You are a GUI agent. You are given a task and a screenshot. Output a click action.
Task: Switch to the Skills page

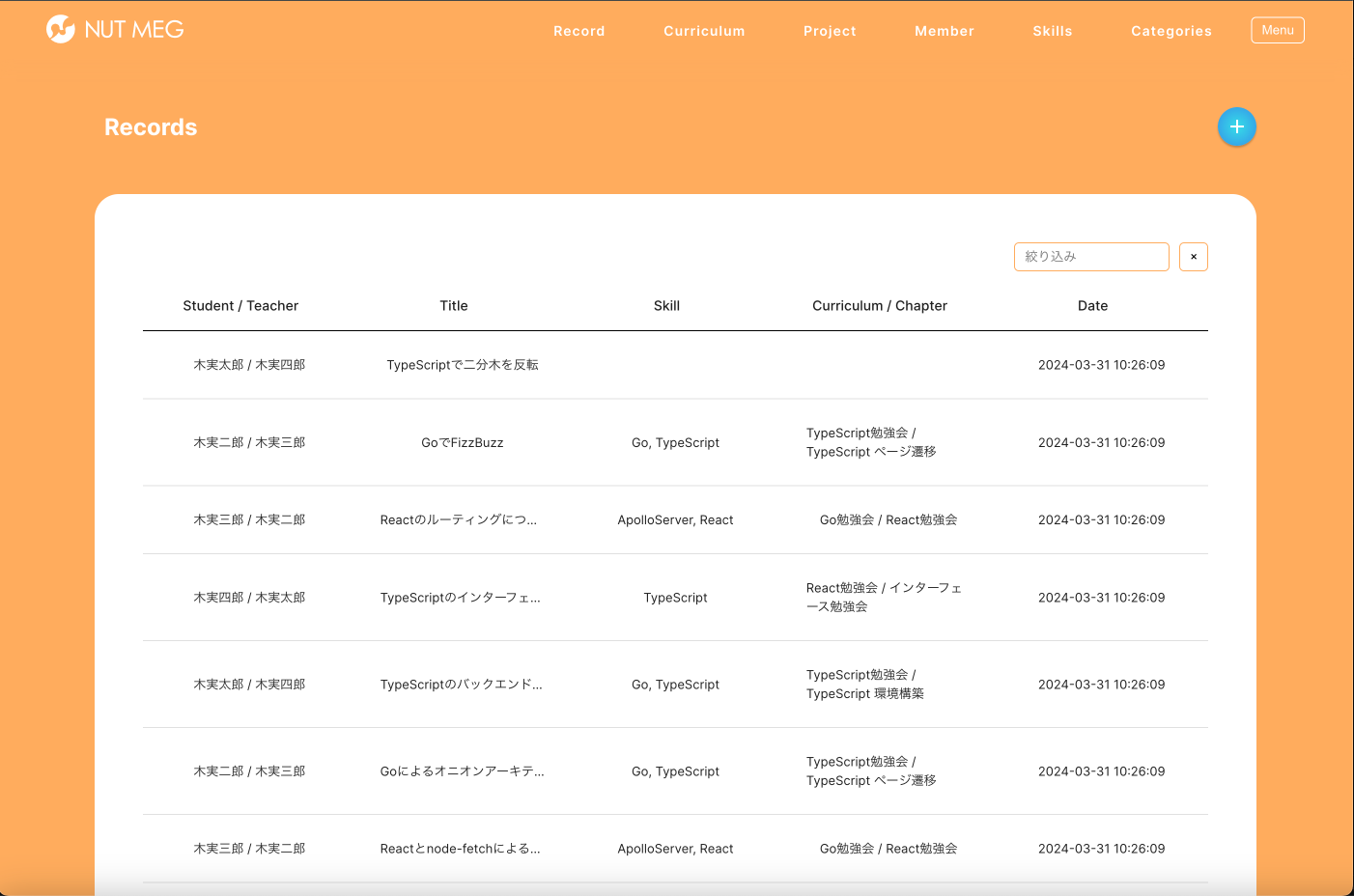click(x=1052, y=31)
